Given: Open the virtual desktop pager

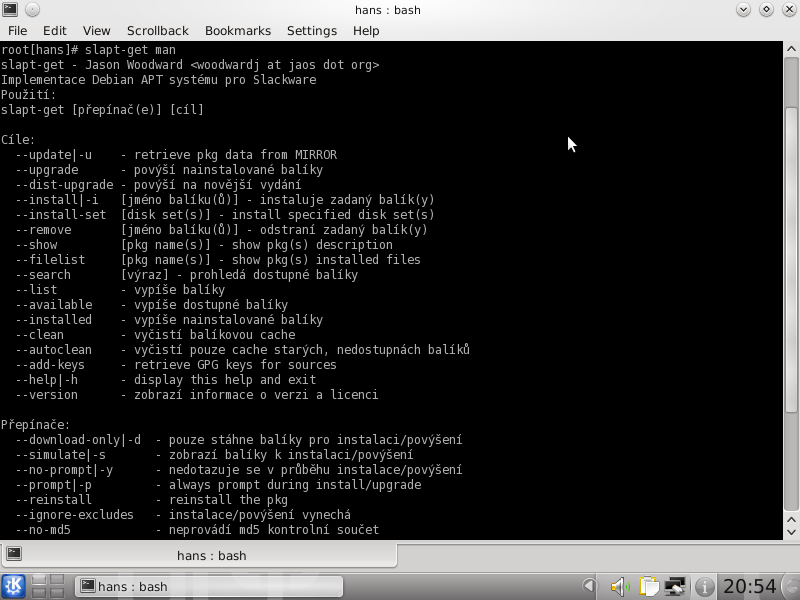Looking at the screenshot, I should tap(47, 586).
